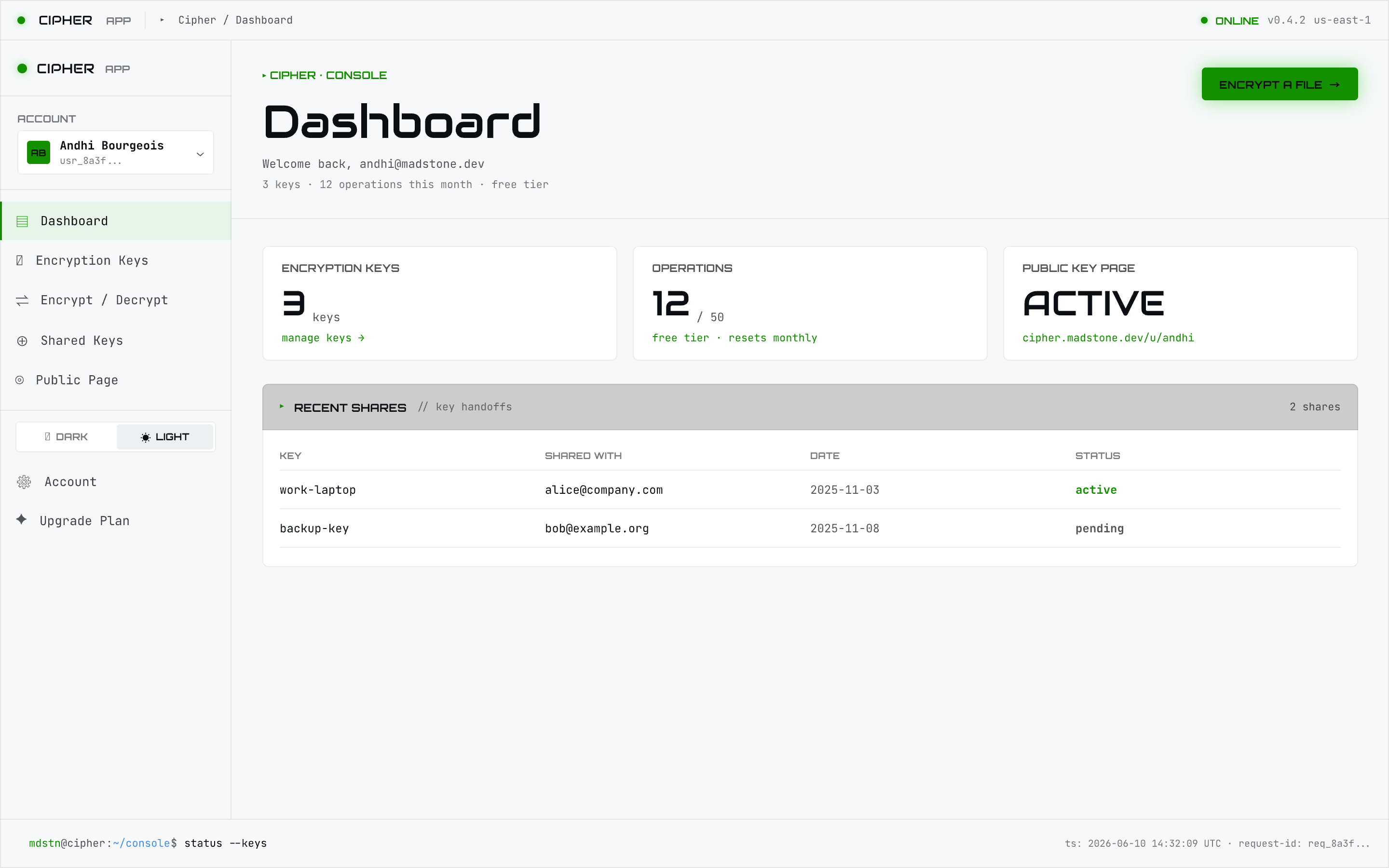Click the v0.4.2 version label
Viewport: 1389px width, 868px height.
coord(1286,20)
